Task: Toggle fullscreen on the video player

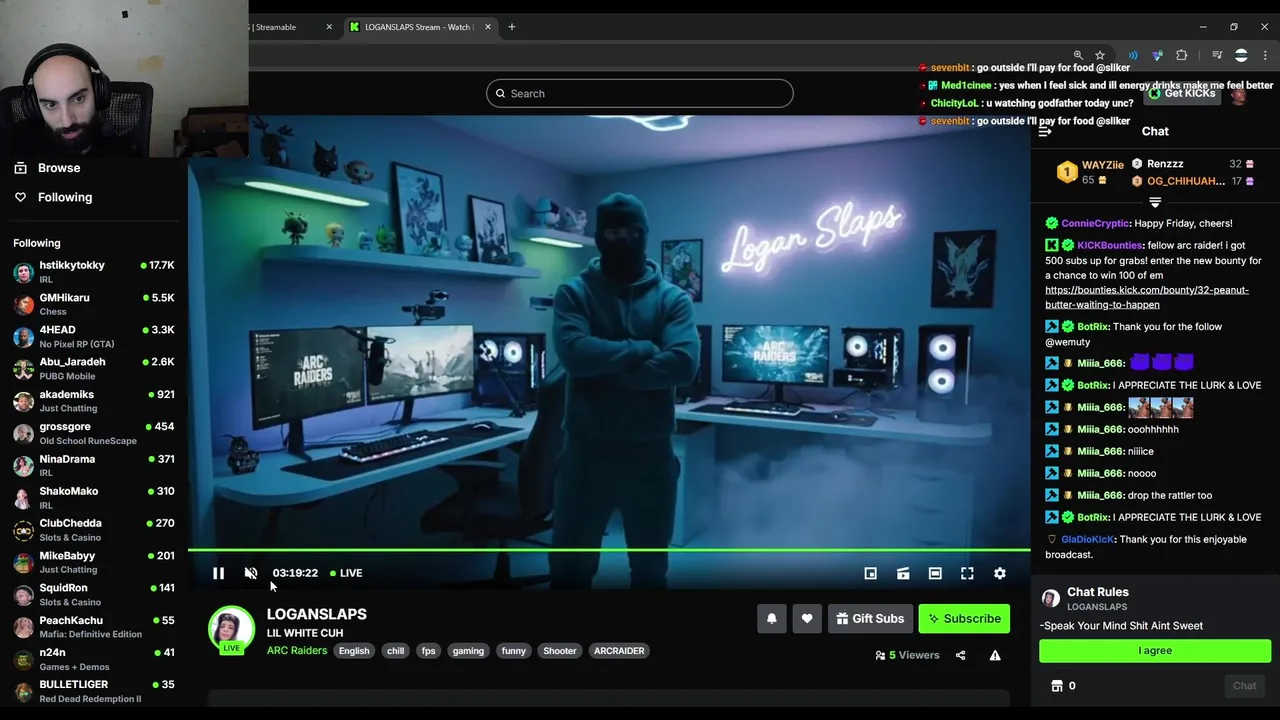Action: [x=967, y=573]
